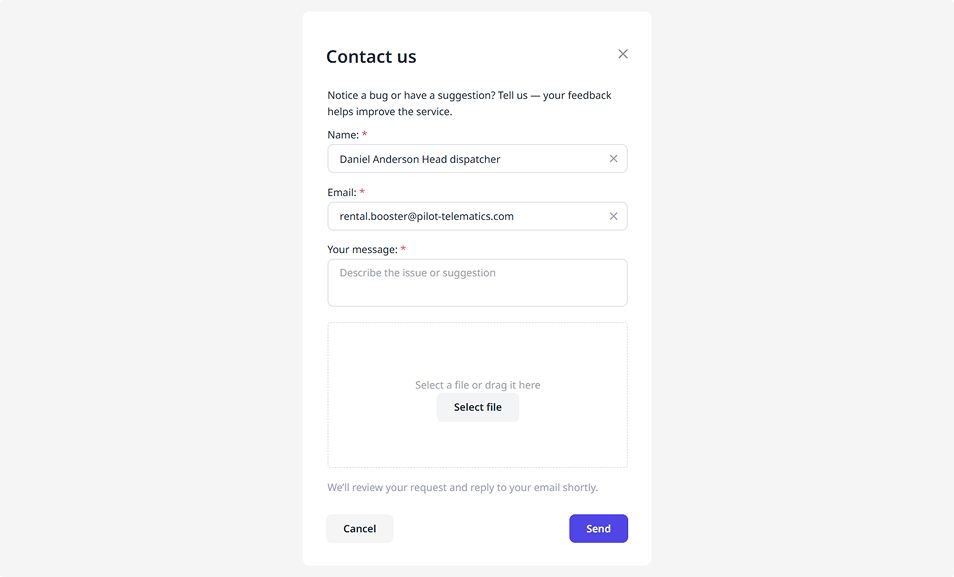The width and height of the screenshot is (954, 577).
Task: Close the Contact us dialog
Action: [623, 54]
